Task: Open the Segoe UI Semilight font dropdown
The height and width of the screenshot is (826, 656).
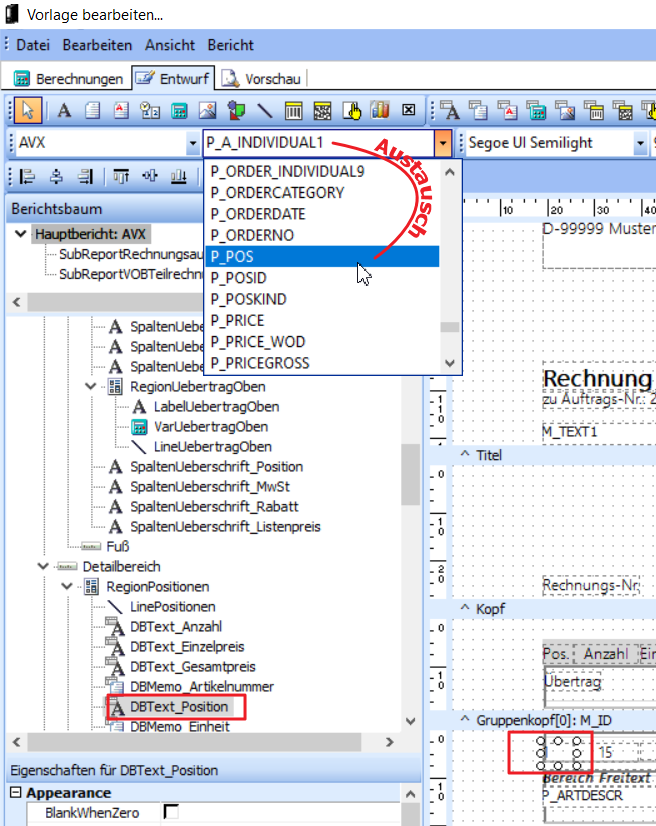Action: click(x=640, y=143)
